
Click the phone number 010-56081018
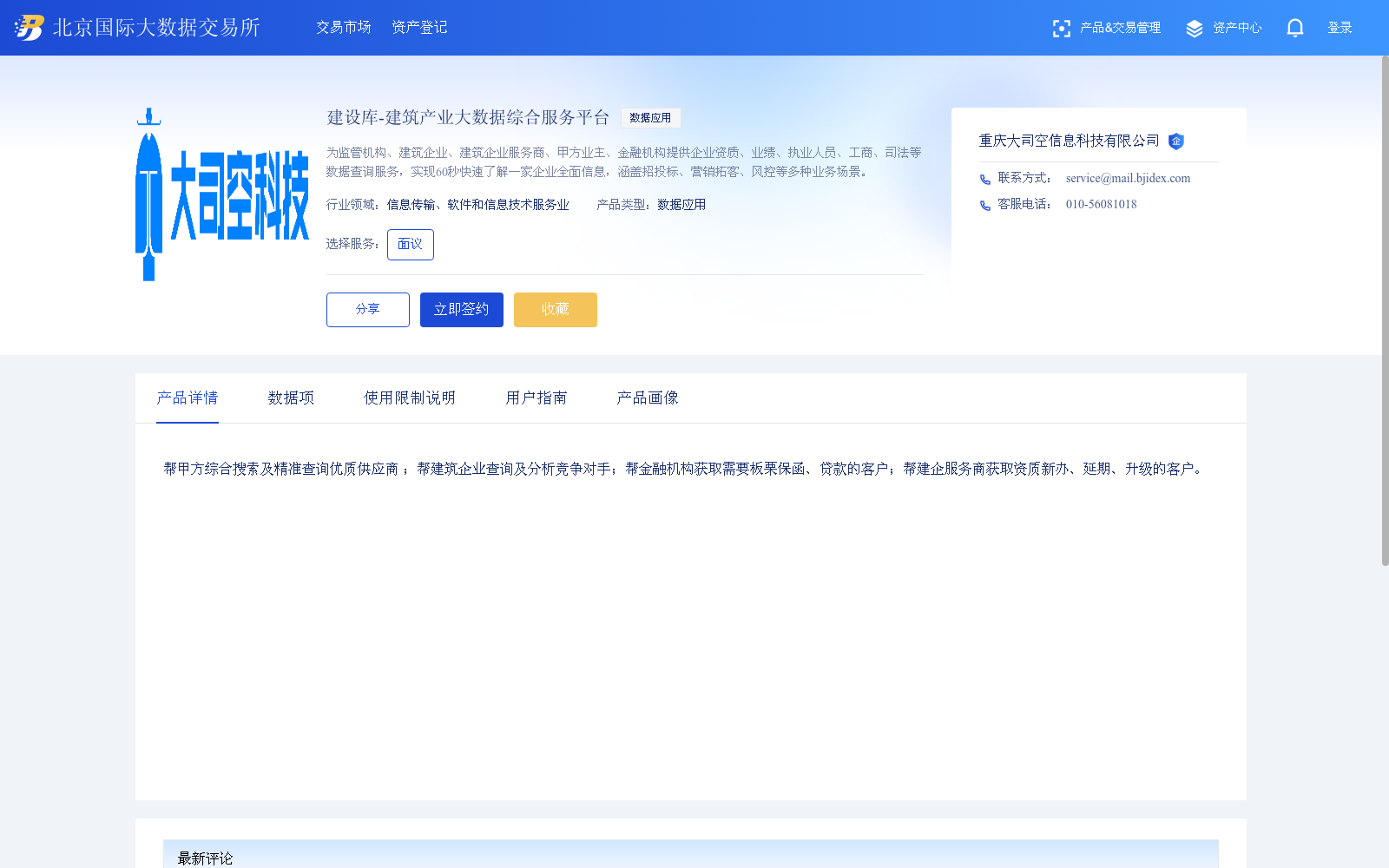click(x=1101, y=205)
